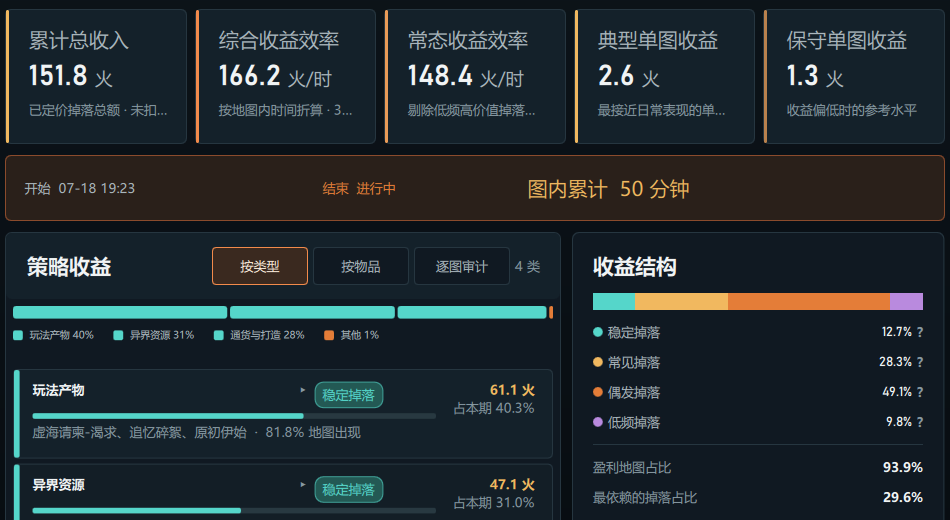The width and height of the screenshot is (950, 520).
Task: Click the 收益结构 heading
Action: (x=634, y=267)
